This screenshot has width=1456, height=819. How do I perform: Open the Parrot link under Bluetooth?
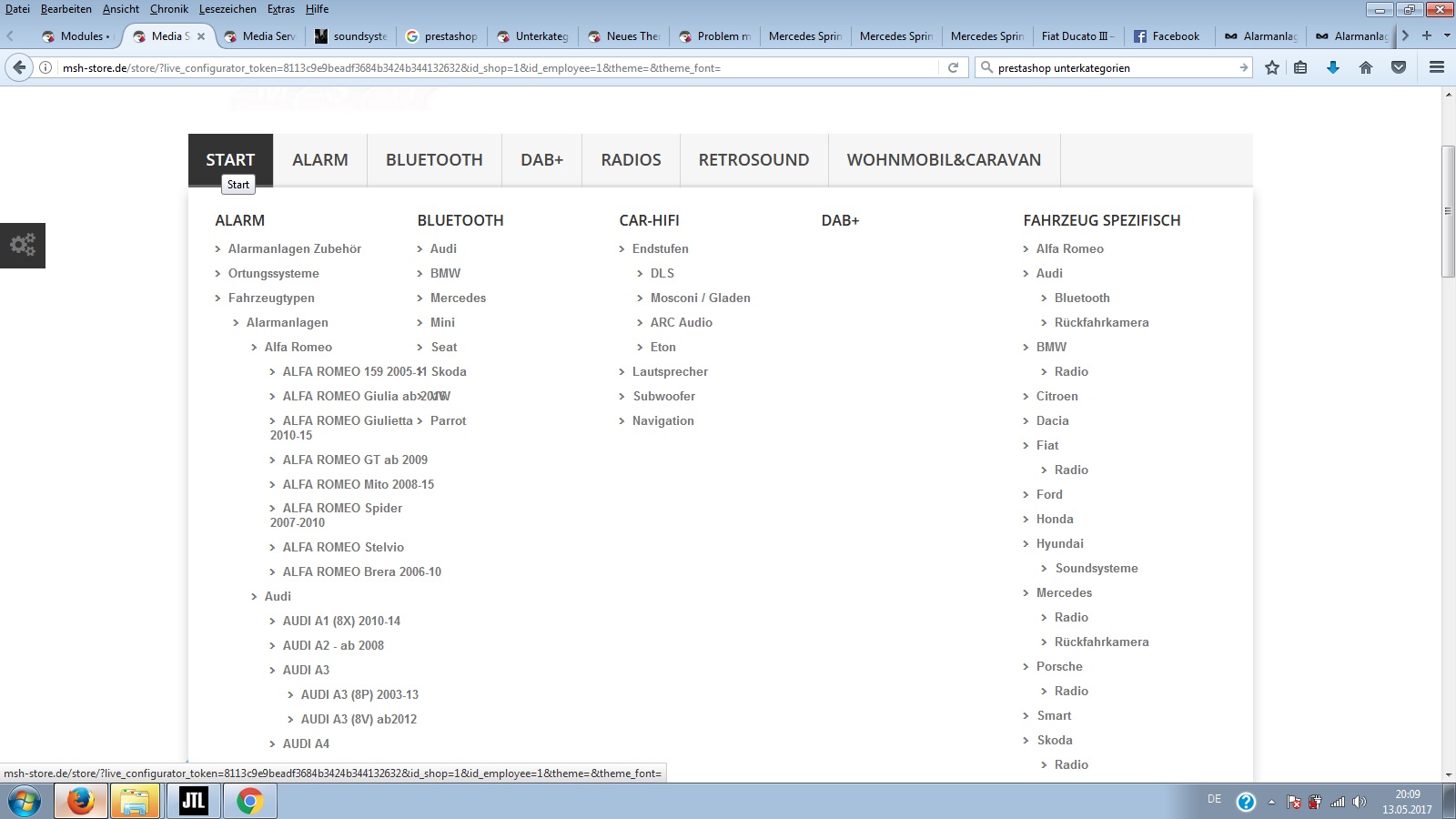point(448,420)
